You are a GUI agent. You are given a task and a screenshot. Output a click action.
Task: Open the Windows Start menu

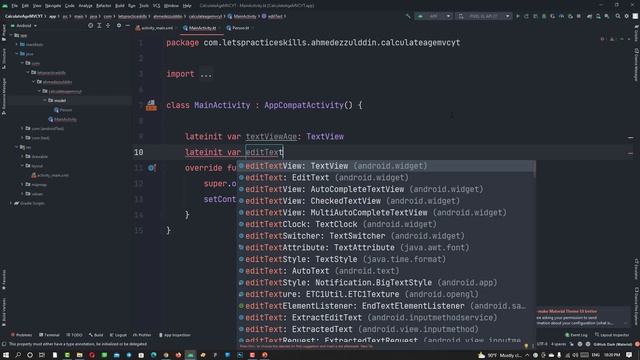6,355
